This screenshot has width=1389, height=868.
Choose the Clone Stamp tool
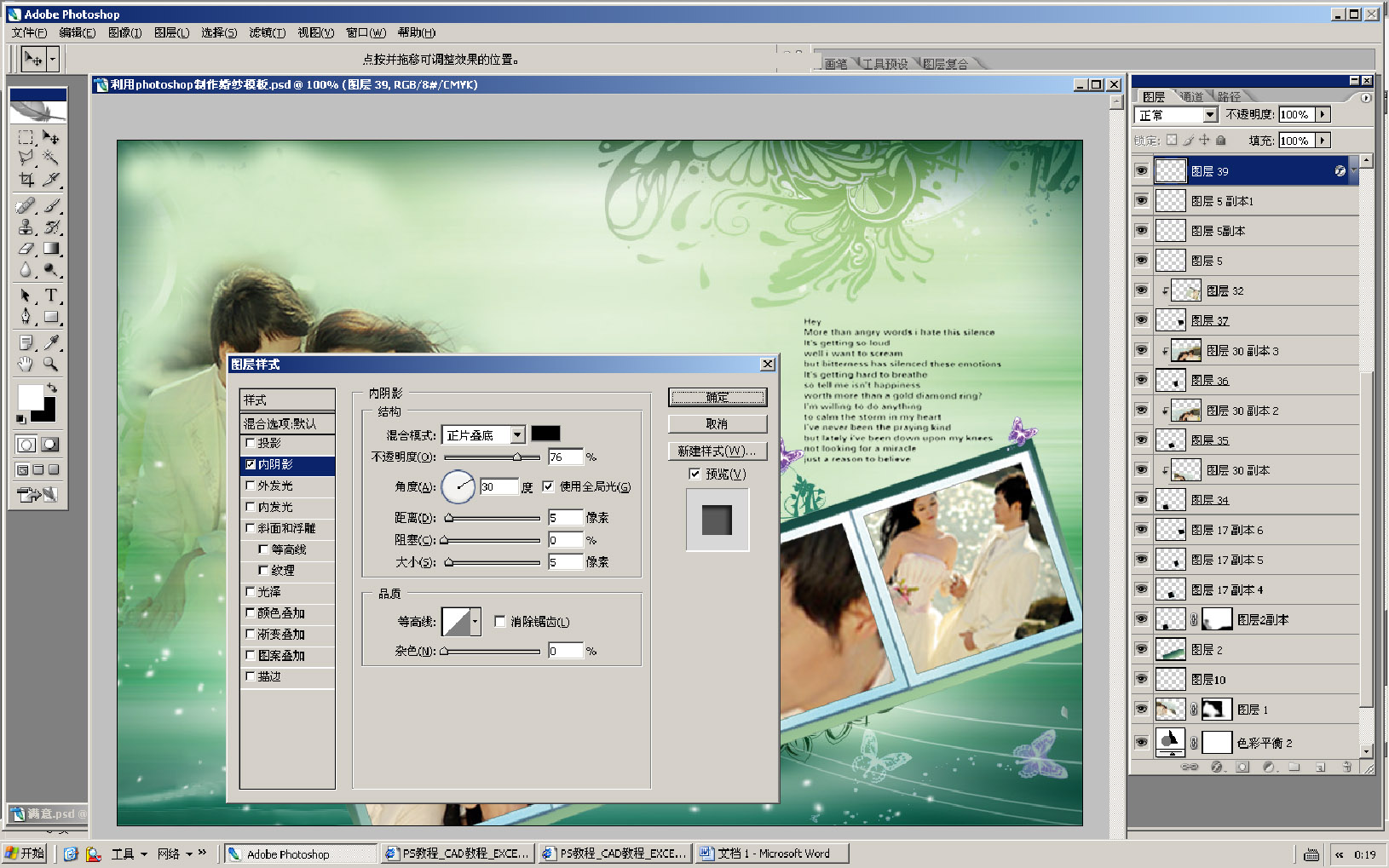26,227
